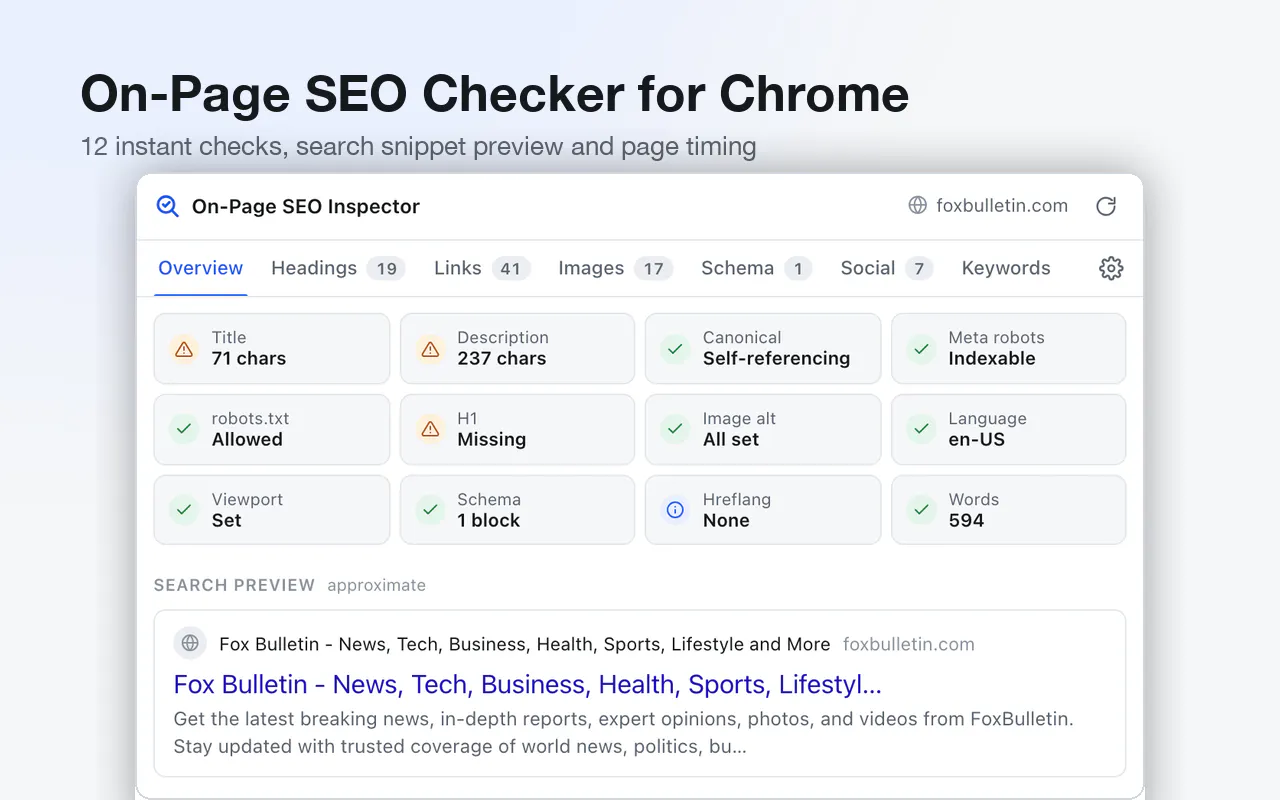Click the green check on Viewport card
Viewport: 1280px width, 800px height.
pyautogui.click(x=184, y=510)
